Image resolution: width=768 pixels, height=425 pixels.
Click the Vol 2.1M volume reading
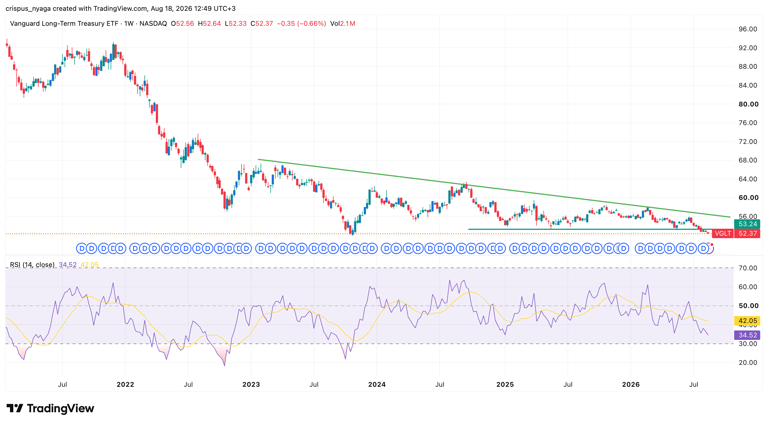click(x=342, y=24)
